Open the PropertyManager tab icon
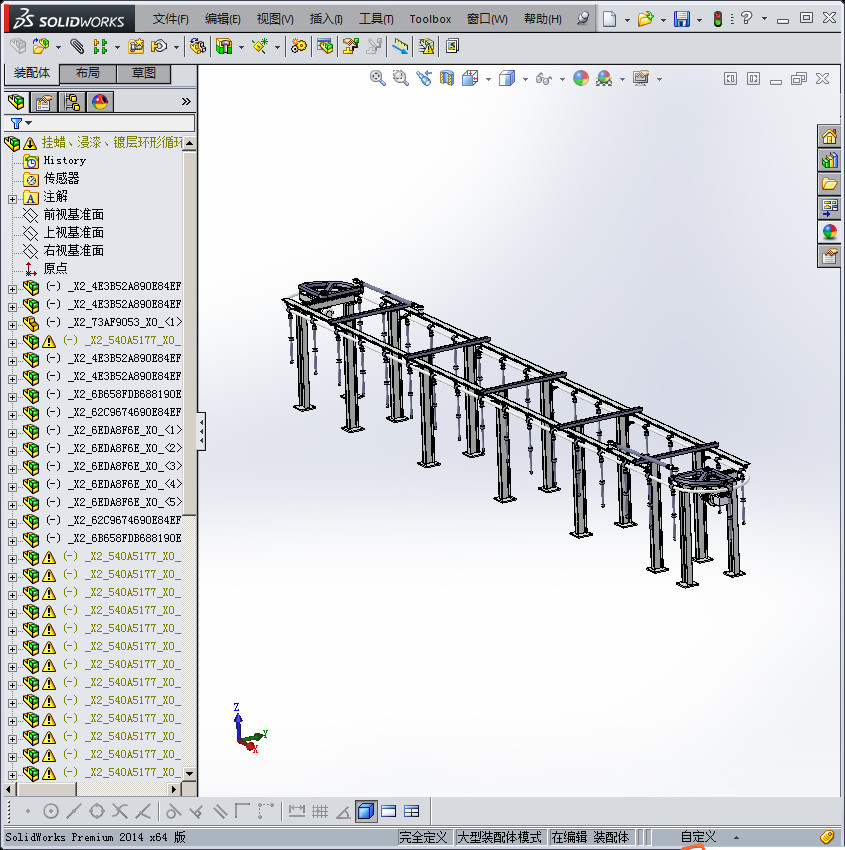The image size is (845, 850). (44, 102)
